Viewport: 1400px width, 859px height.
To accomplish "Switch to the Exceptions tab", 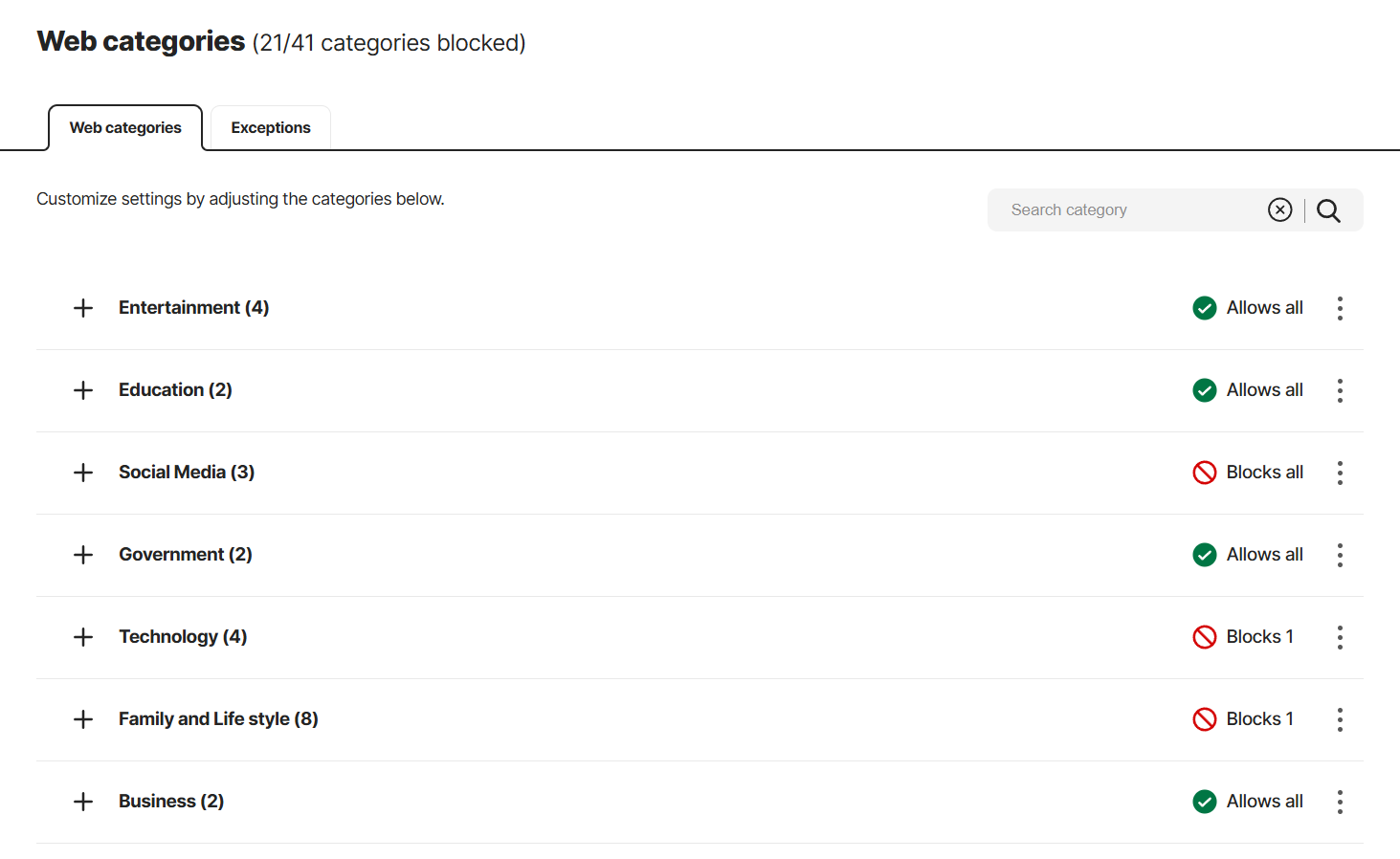I will click(270, 127).
